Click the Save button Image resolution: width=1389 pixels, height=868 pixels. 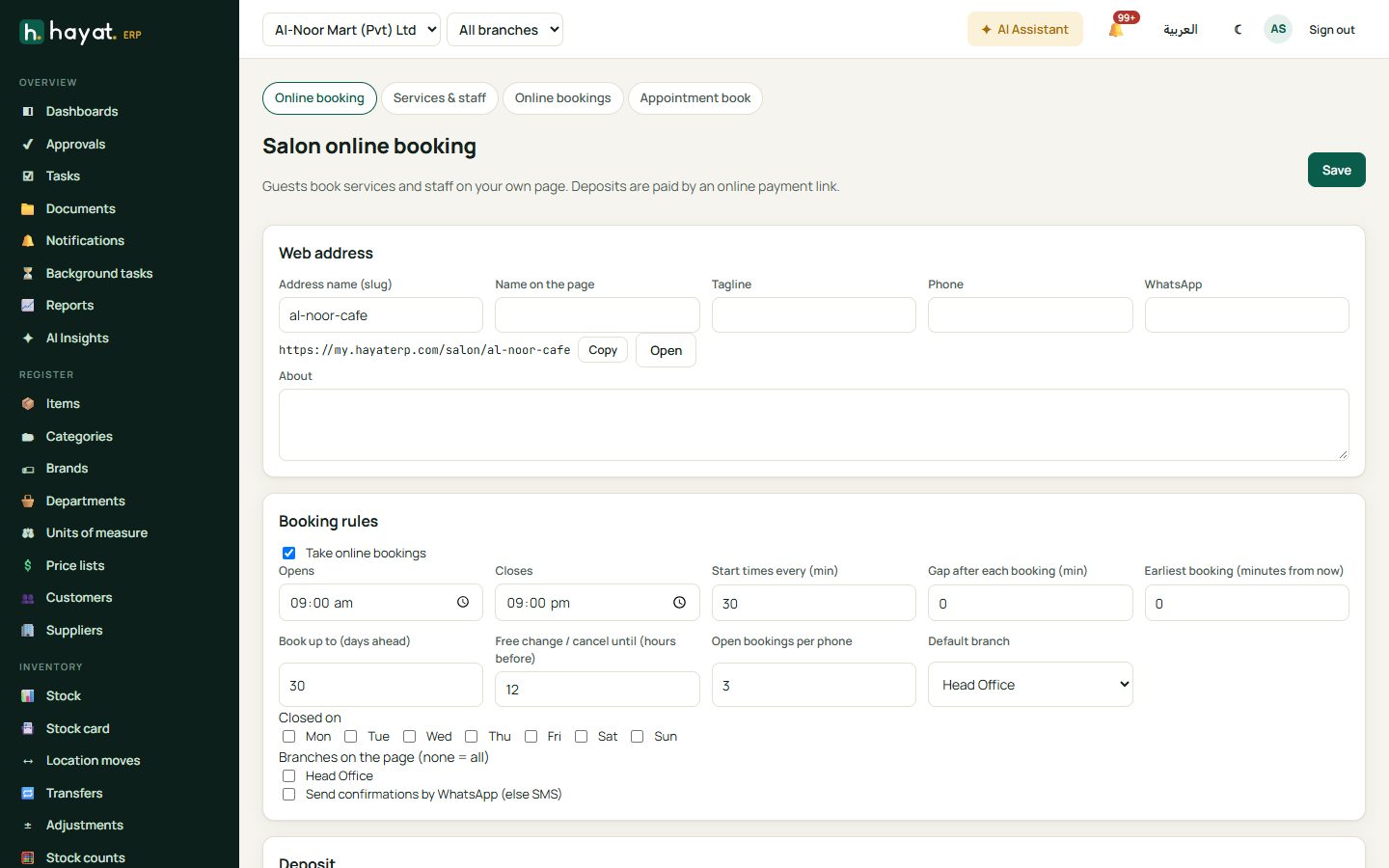tap(1337, 170)
